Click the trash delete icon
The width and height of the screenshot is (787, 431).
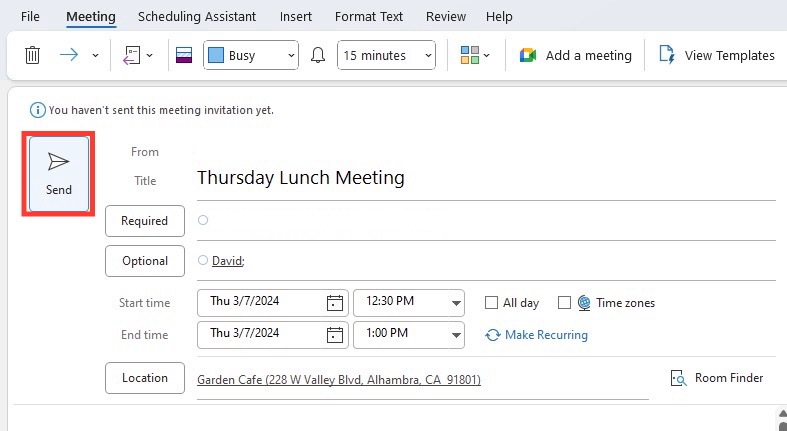[33, 55]
